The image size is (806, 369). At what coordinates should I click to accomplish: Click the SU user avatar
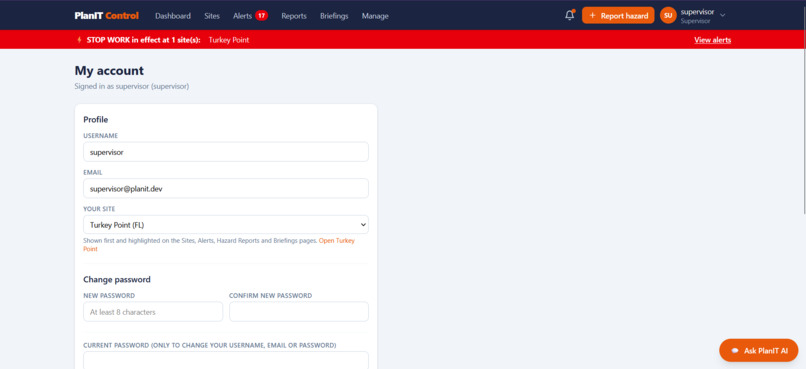pyautogui.click(x=668, y=15)
